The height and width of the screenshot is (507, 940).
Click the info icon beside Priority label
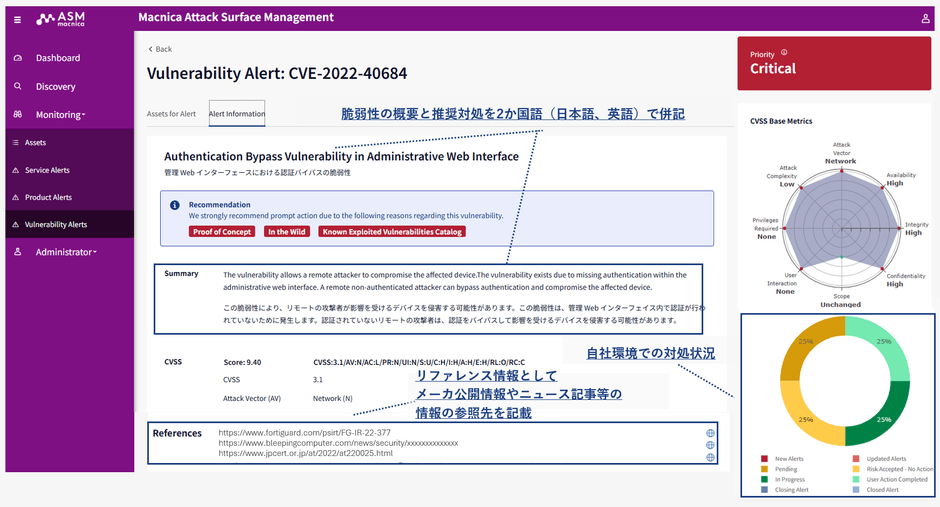click(784, 53)
